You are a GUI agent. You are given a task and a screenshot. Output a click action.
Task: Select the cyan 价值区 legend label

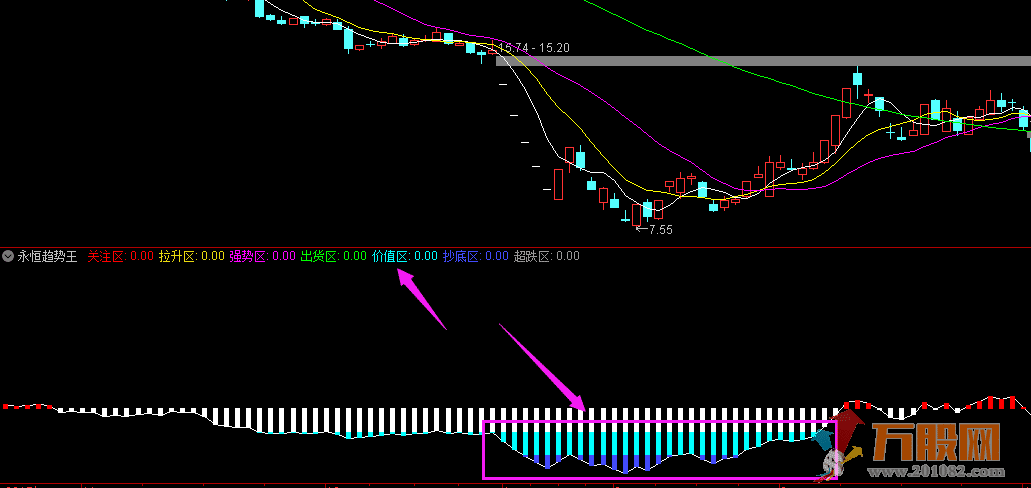(x=390, y=256)
